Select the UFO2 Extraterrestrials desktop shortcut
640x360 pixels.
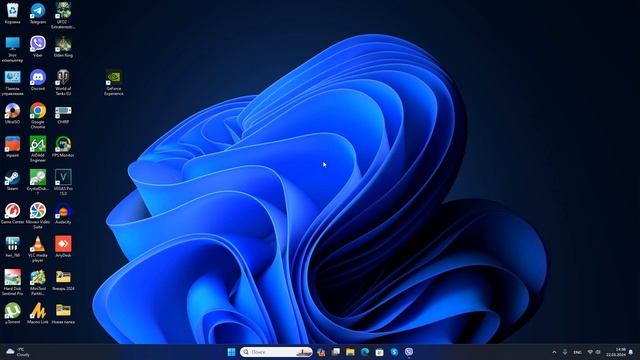(63, 16)
